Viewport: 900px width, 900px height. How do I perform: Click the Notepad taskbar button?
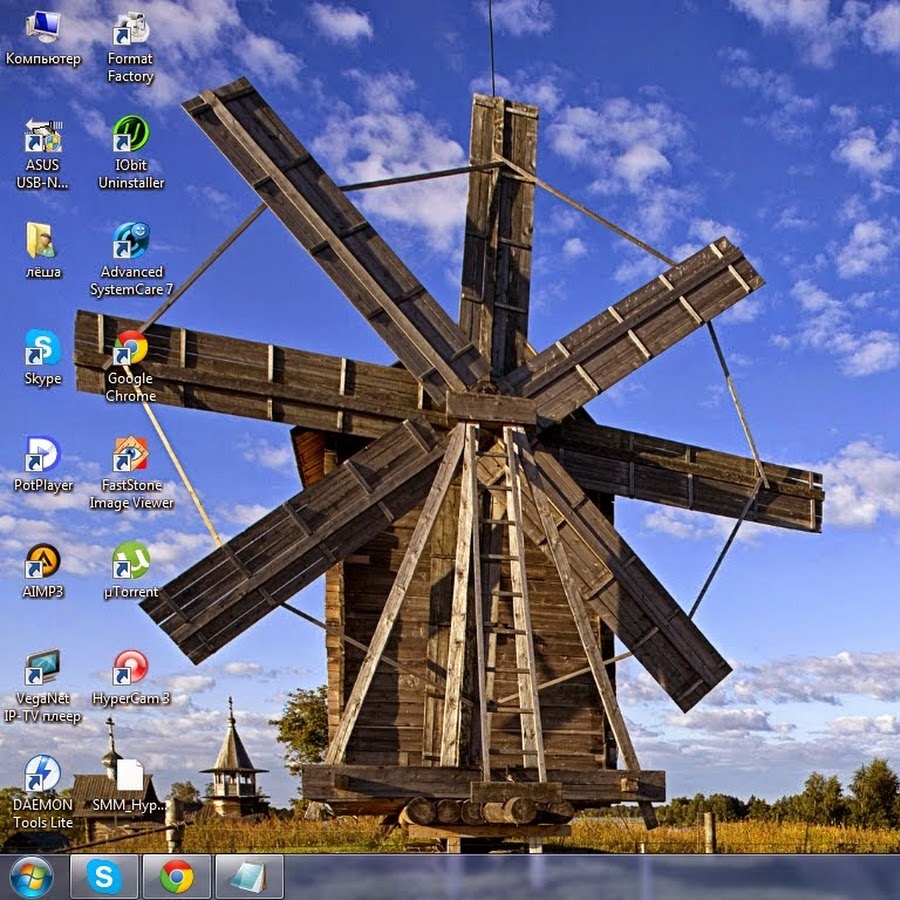[249, 877]
